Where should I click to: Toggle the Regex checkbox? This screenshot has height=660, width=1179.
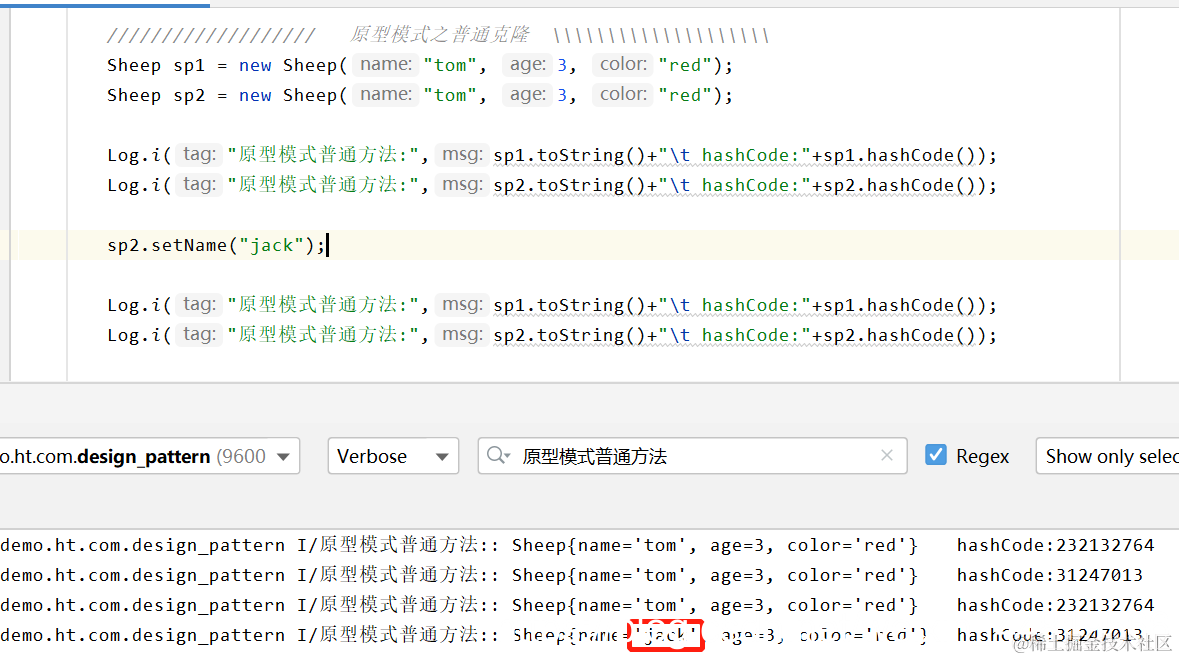[935, 455]
